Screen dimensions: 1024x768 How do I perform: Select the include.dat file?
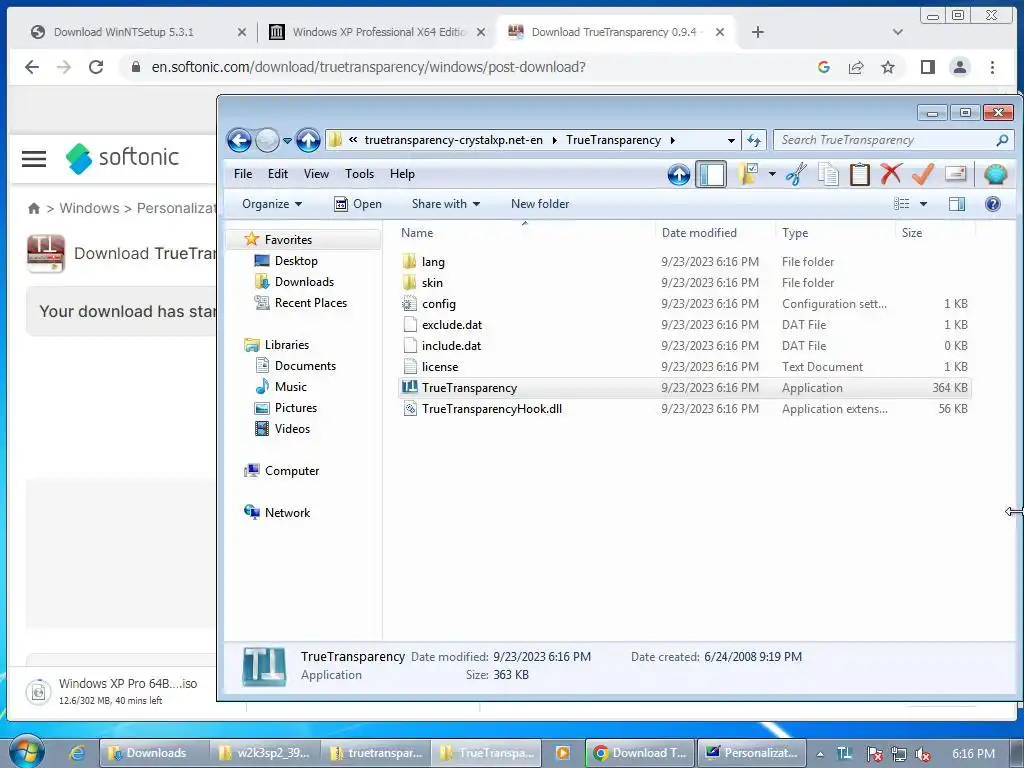click(451, 345)
